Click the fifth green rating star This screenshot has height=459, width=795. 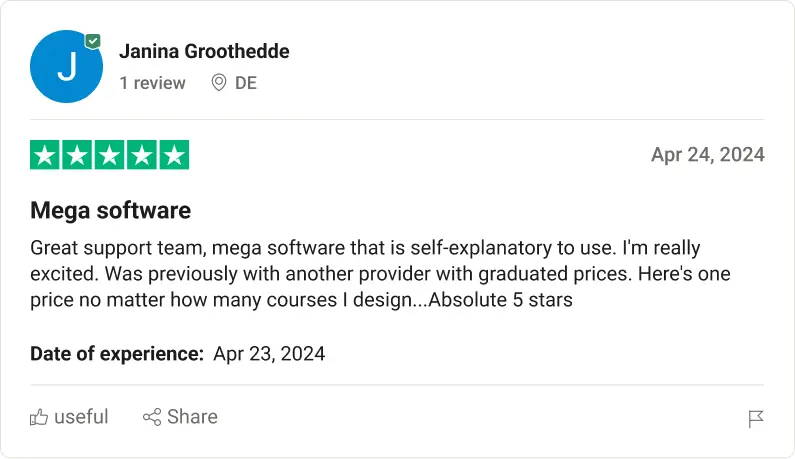tap(174, 155)
